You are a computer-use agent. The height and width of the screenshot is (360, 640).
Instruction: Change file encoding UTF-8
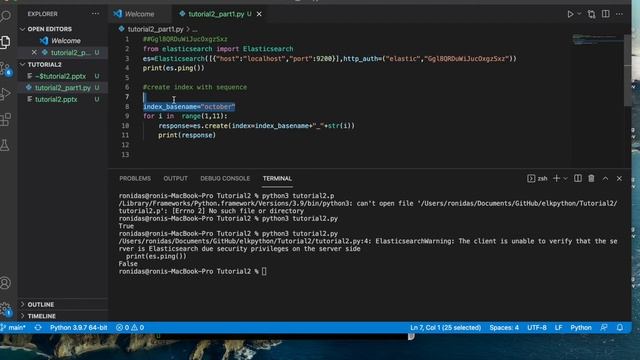537,328
